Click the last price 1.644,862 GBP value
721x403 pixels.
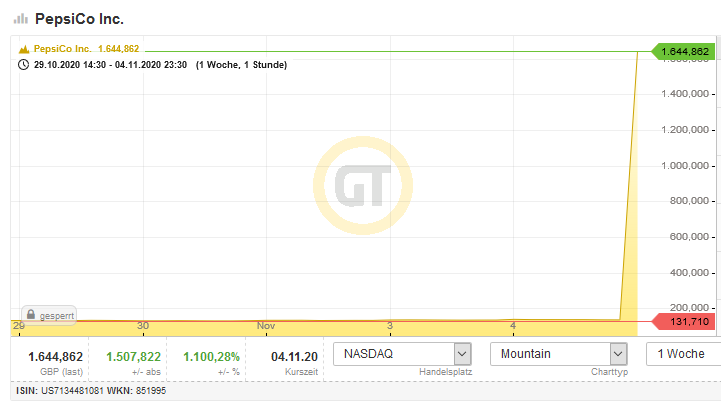tap(55, 357)
